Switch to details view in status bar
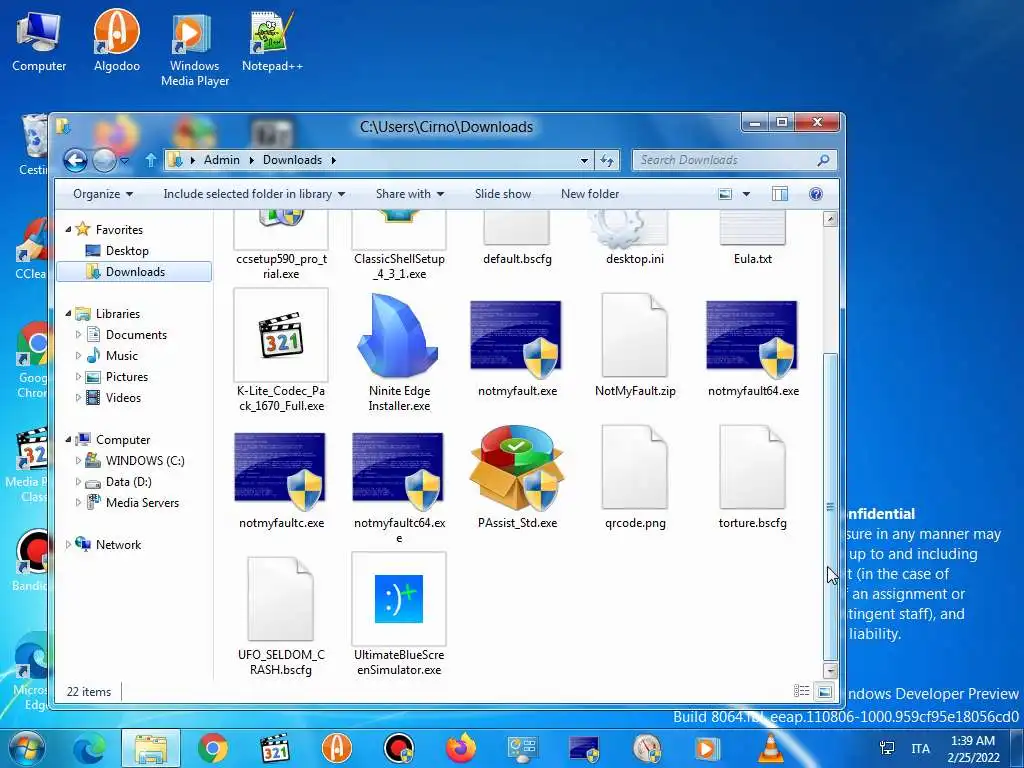The image size is (1024, 768). point(801,691)
